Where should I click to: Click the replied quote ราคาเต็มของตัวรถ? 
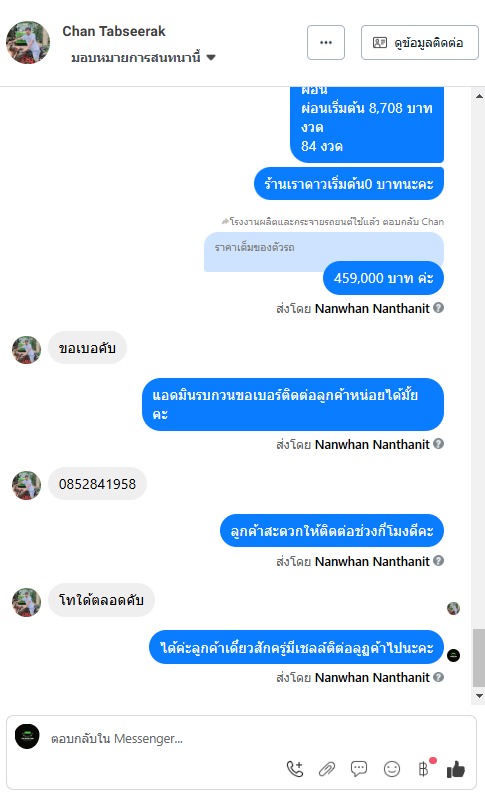pyautogui.click(x=324, y=249)
